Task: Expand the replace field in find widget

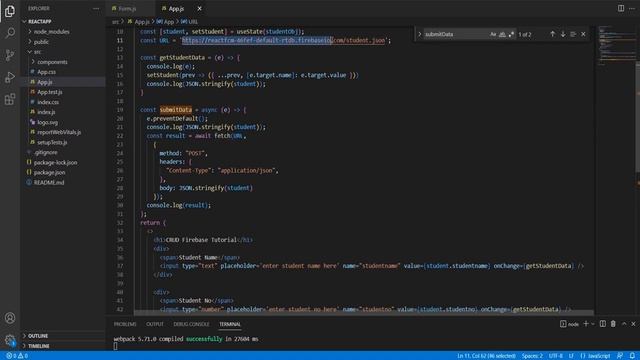Action: [419, 34]
